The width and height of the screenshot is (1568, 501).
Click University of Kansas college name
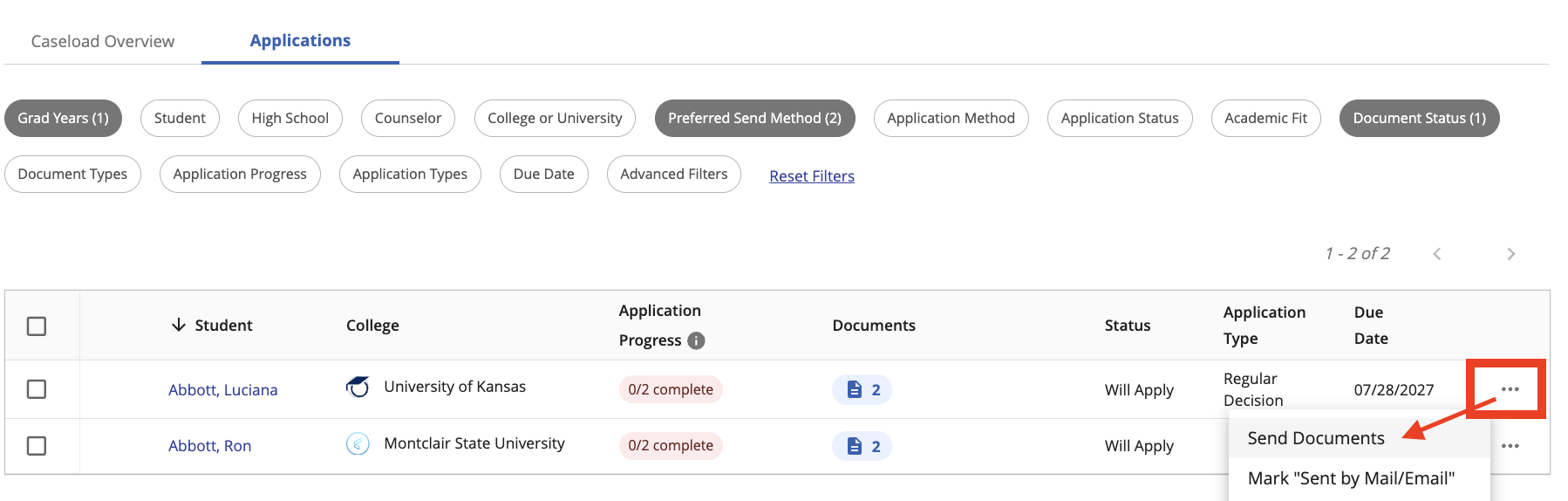pyautogui.click(x=455, y=387)
